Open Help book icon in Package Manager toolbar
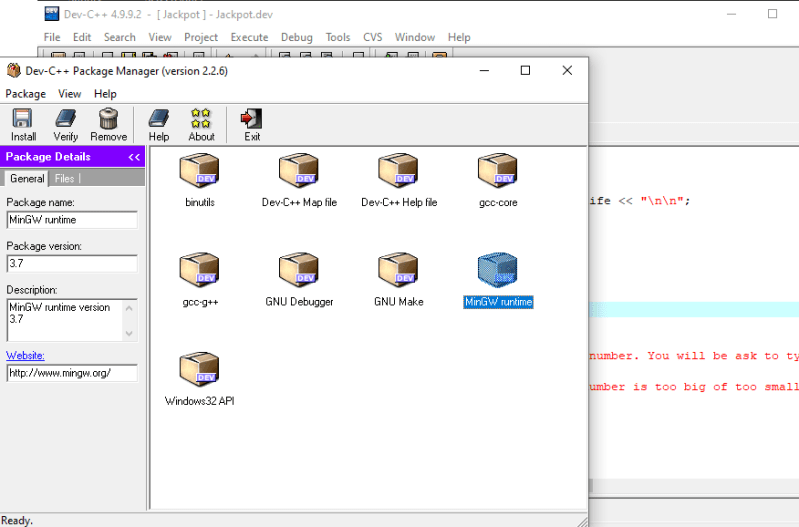 click(x=159, y=125)
